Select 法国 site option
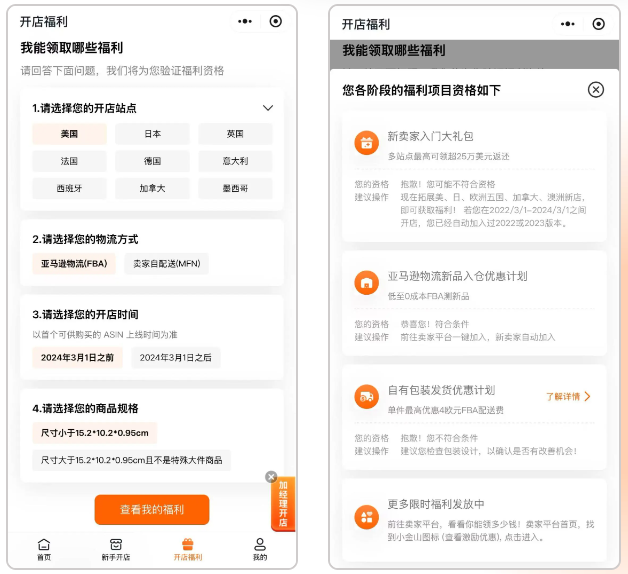Image resolution: width=628 pixels, height=574 pixels. (69, 161)
